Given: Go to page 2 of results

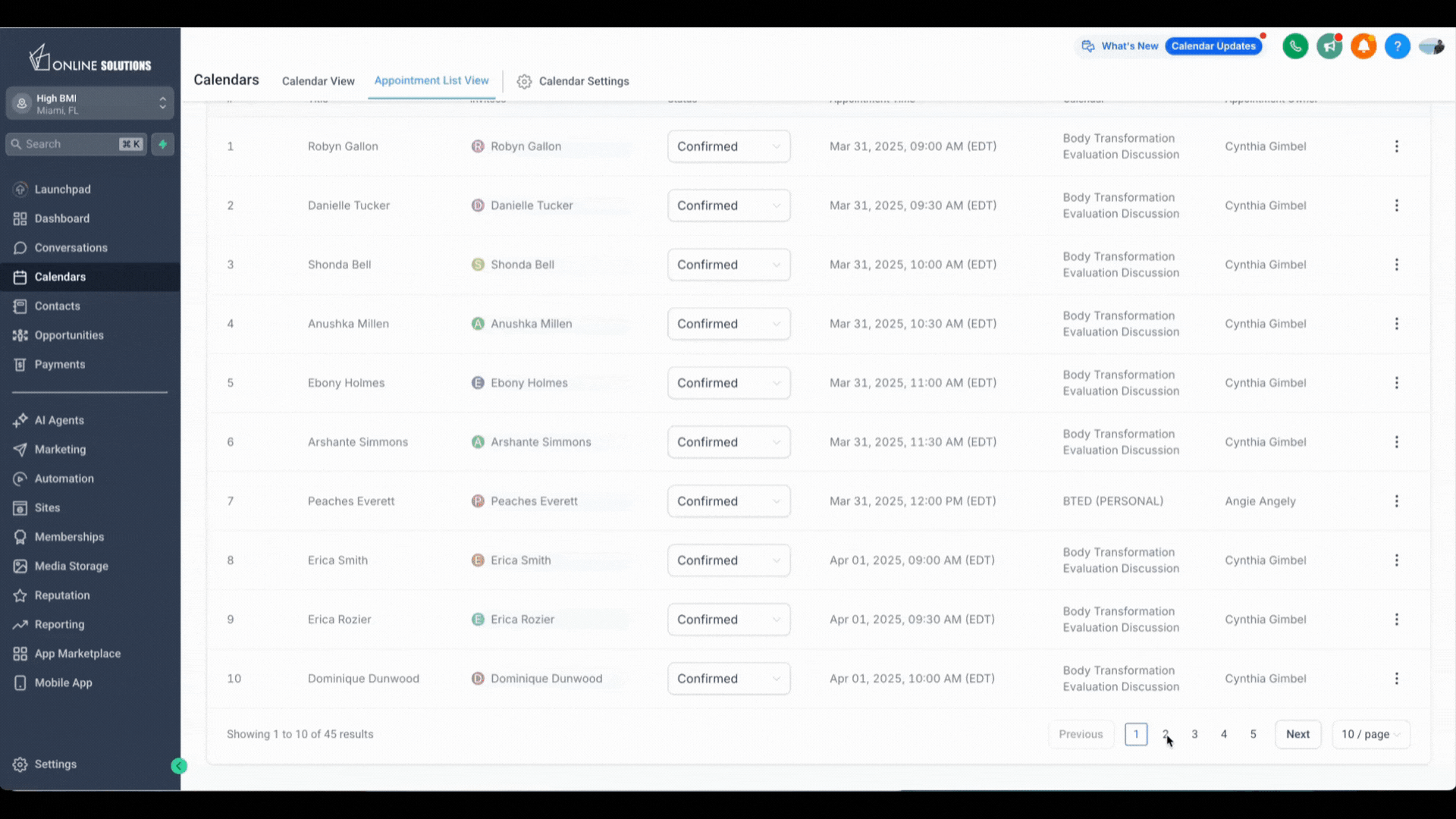Looking at the screenshot, I should tap(1165, 734).
